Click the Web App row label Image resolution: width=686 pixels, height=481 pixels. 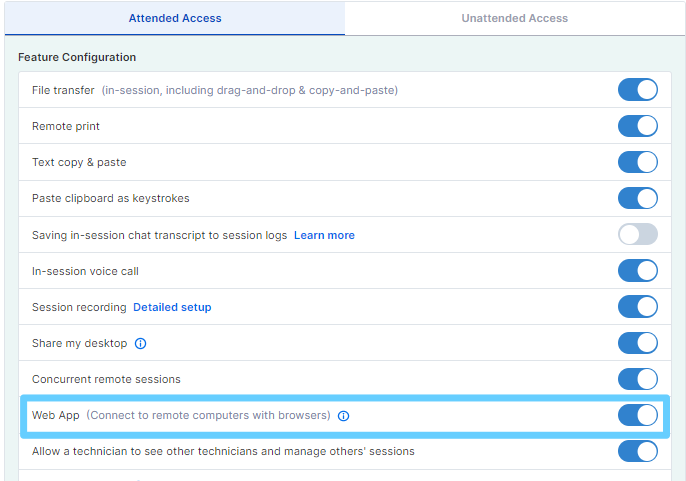point(56,415)
